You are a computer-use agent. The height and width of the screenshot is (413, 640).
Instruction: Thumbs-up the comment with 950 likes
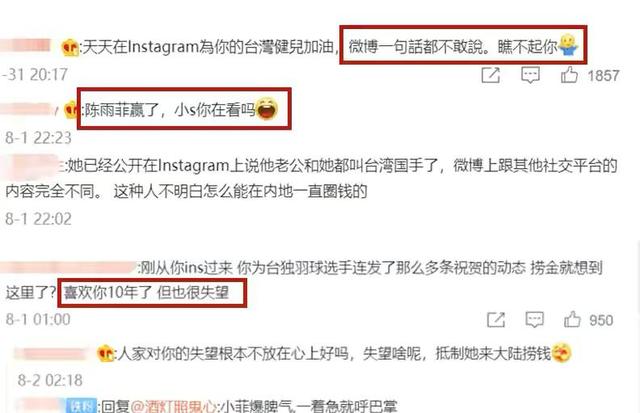tap(572, 320)
